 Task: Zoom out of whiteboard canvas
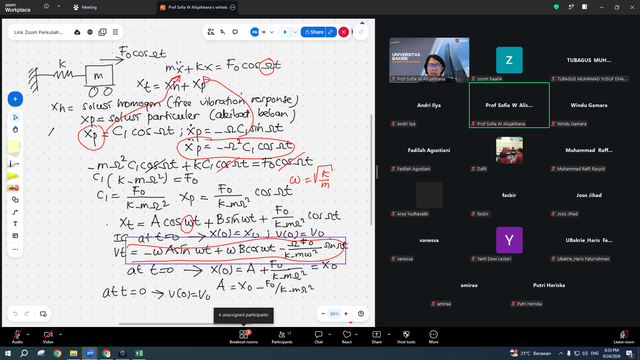323,313
